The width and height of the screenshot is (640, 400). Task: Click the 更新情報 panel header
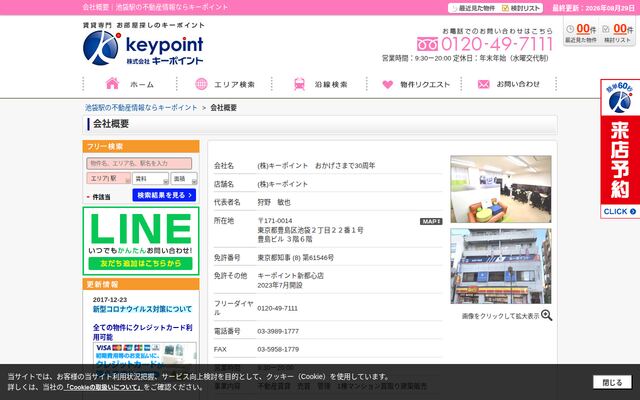[141, 284]
